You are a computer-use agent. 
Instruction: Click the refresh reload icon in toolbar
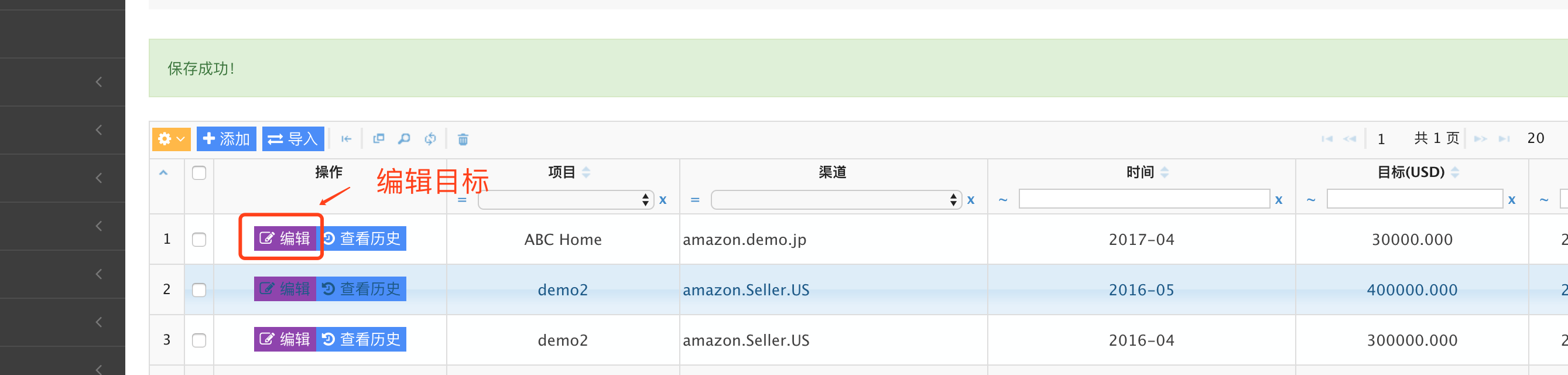[x=430, y=139]
